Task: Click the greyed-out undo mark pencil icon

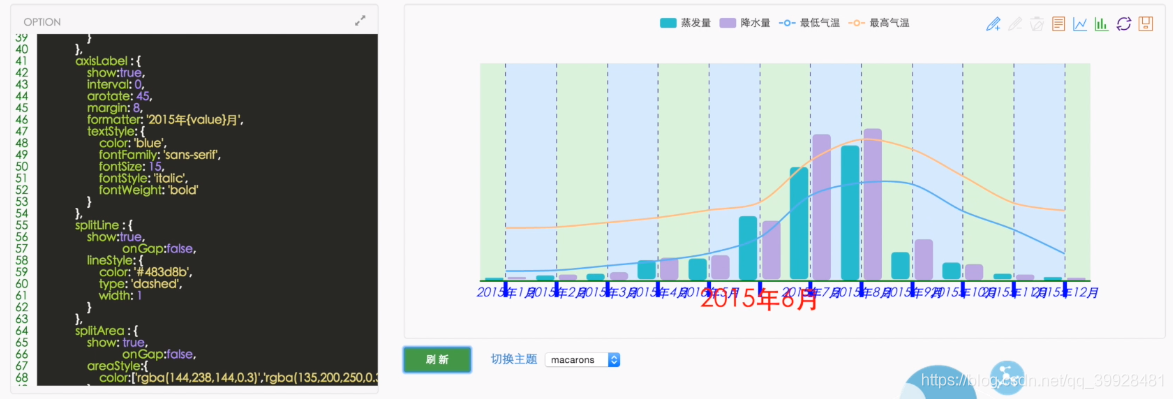Action: pos(1014,24)
